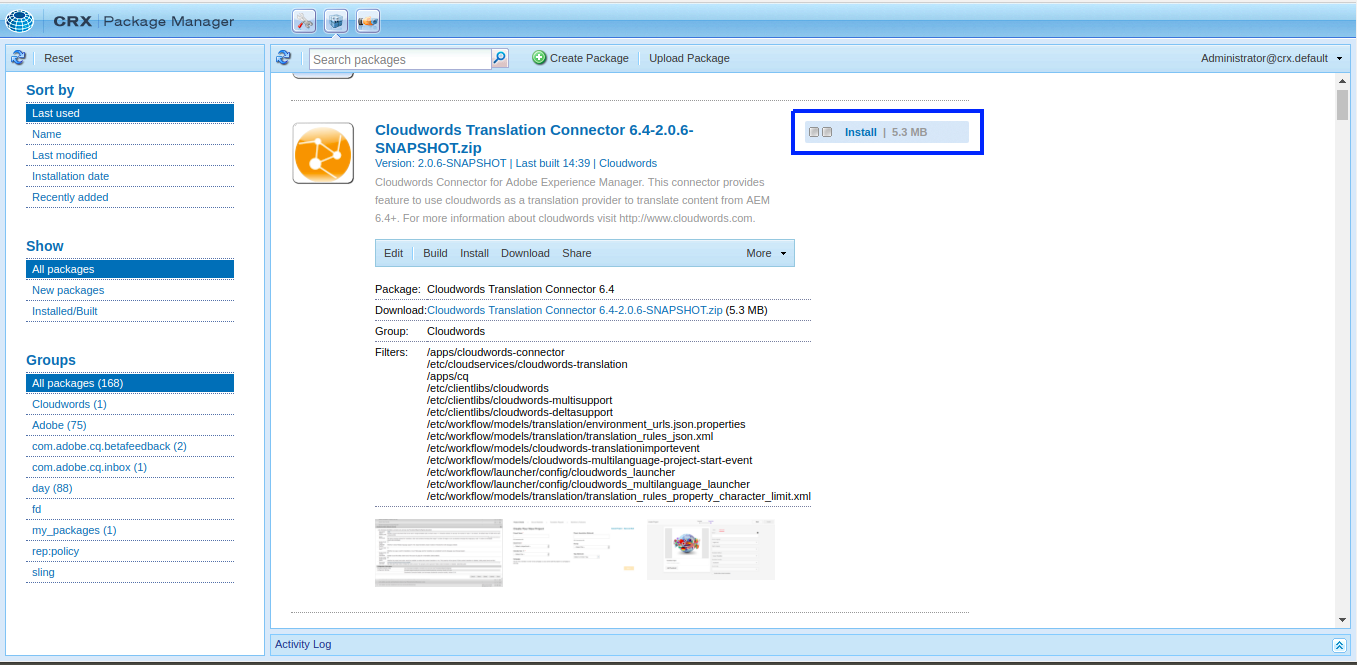The height and width of the screenshot is (665, 1357).
Task: Click the vertical scrollbar thumb
Action: (x=1342, y=104)
